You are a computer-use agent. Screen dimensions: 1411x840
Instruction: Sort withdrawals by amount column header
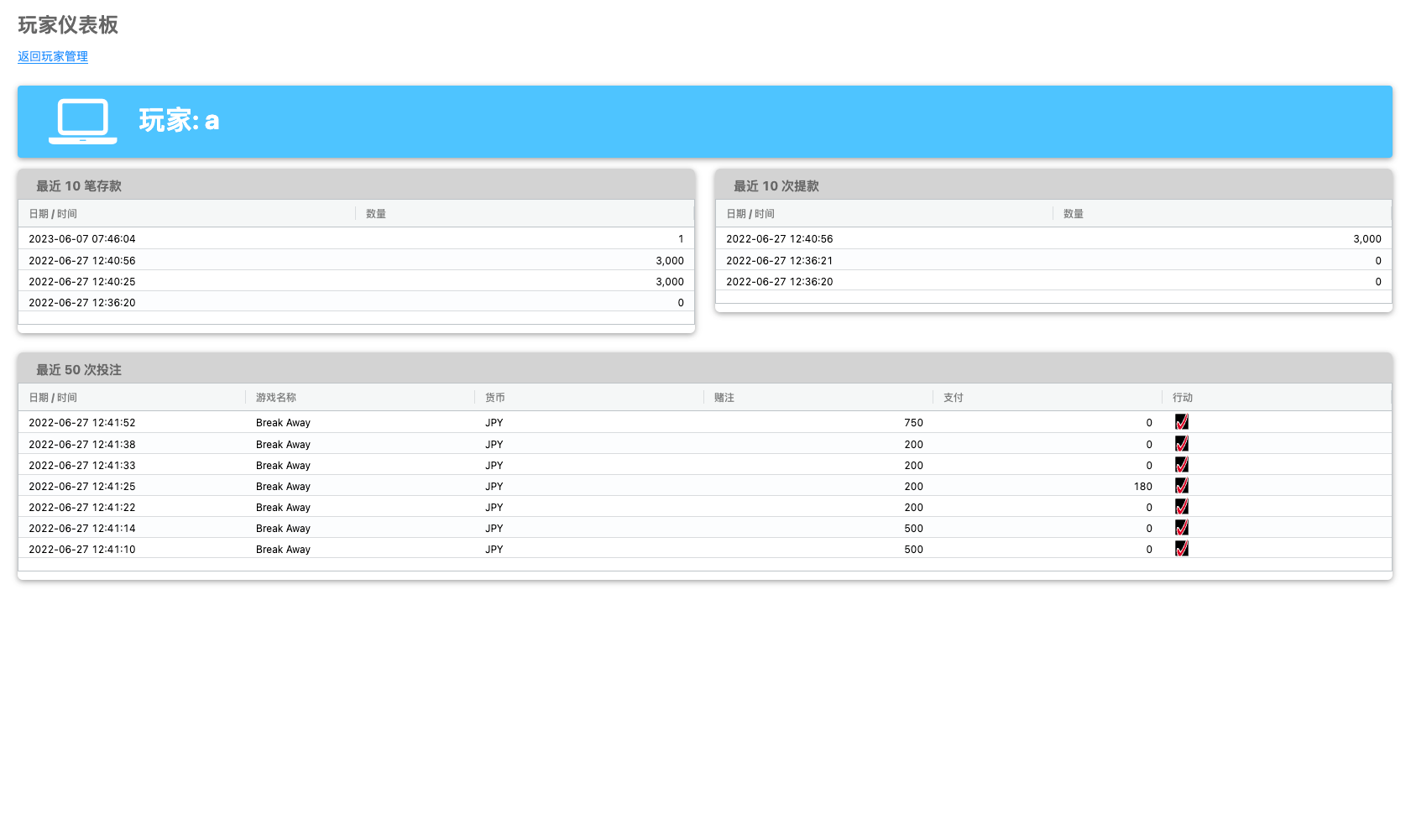1074,214
